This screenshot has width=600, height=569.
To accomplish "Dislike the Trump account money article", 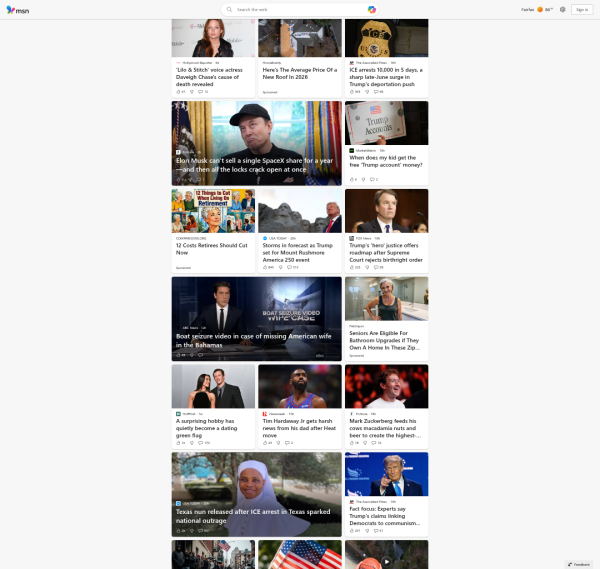I will [x=363, y=179].
